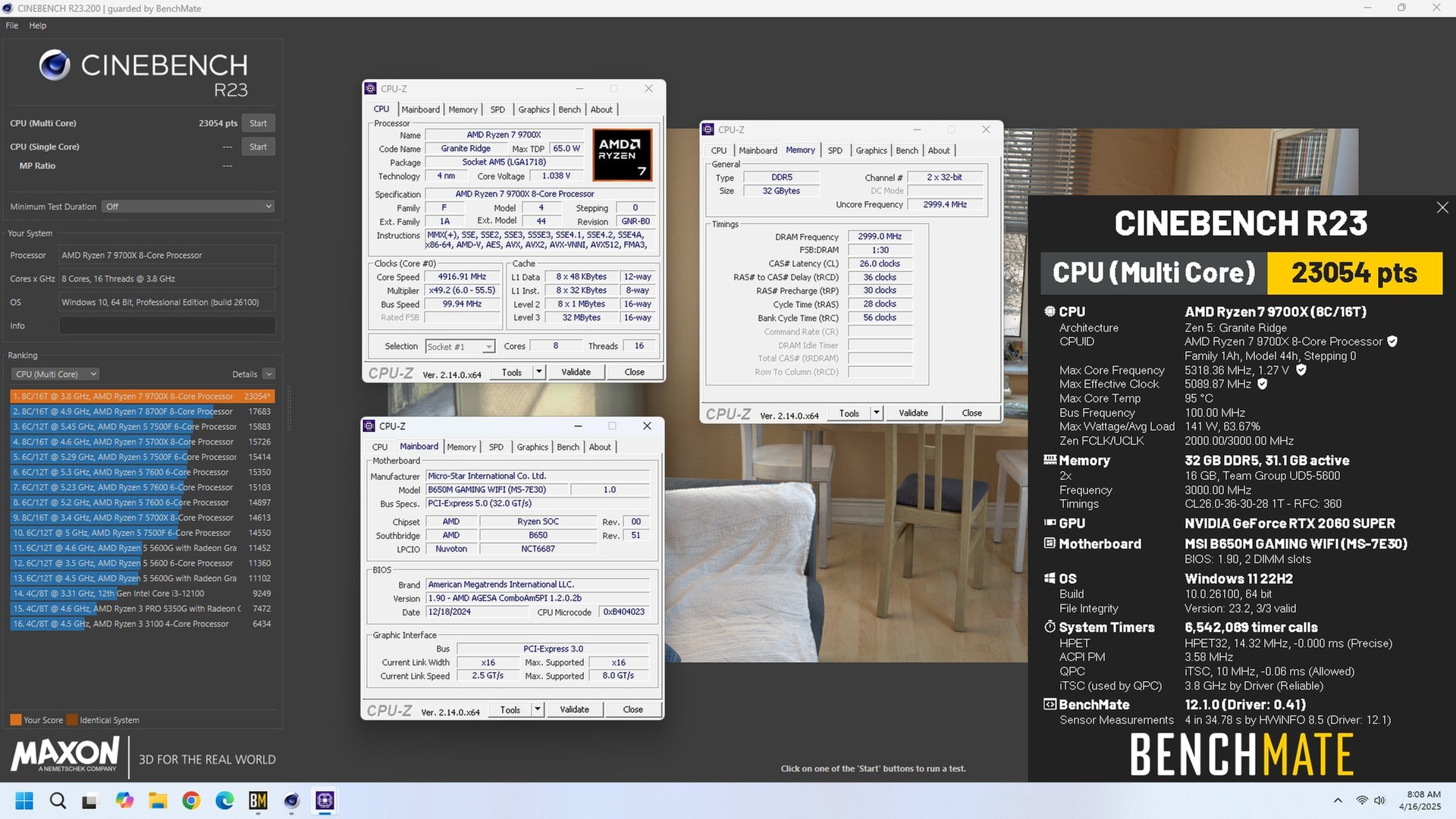
Task: Select ranking row Intel Core i3-12100
Action: tap(142, 594)
